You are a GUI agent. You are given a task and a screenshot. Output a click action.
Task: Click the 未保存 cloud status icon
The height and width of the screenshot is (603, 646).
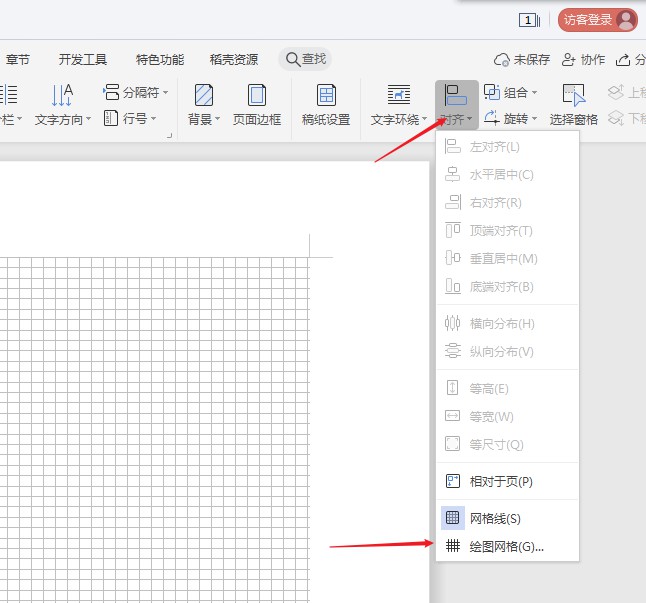(502, 60)
